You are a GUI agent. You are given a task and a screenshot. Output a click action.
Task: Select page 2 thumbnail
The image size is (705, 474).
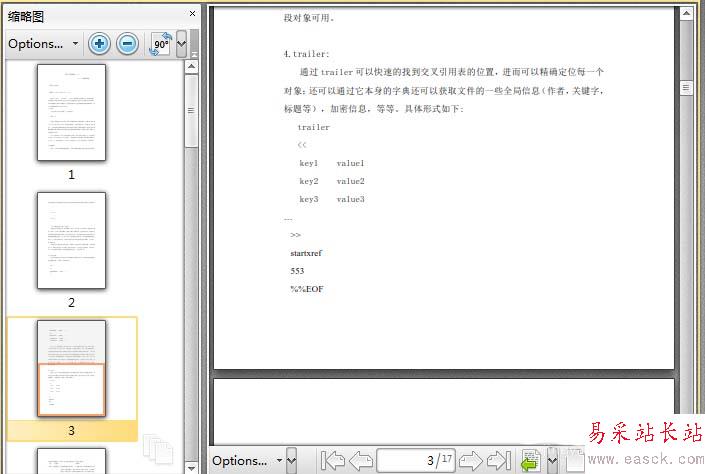click(x=71, y=241)
